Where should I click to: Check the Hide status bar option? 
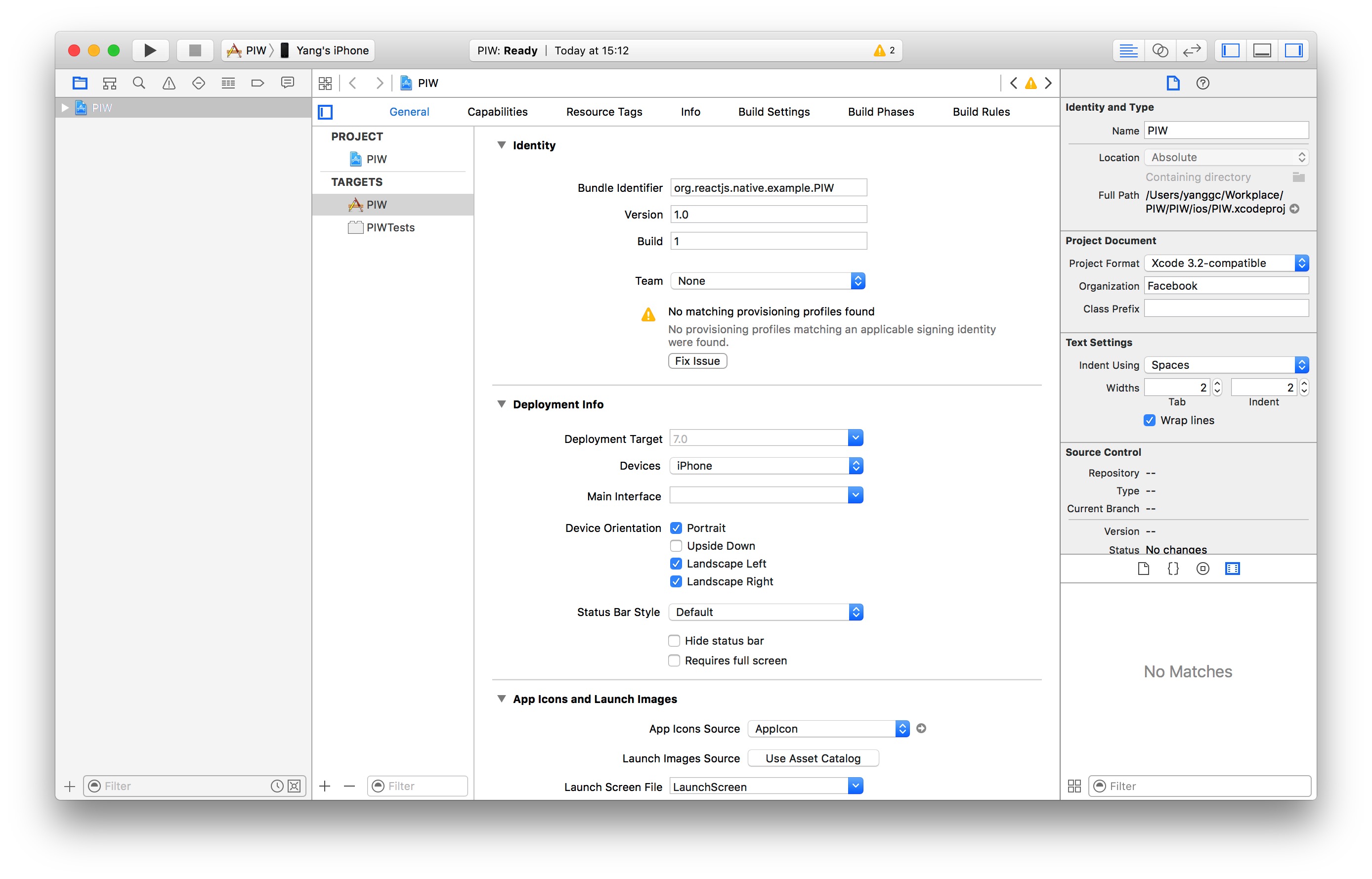[x=674, y=640]
